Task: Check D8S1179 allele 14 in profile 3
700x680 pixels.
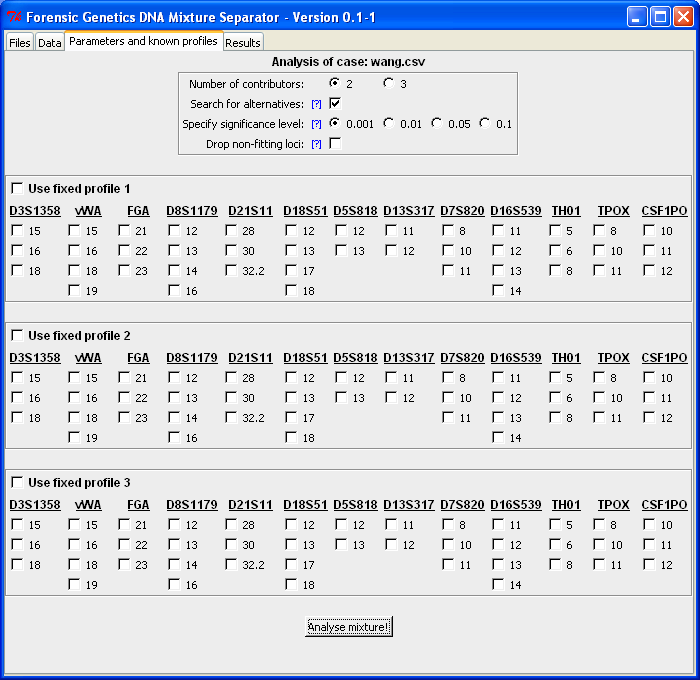Action: point(175,564)
